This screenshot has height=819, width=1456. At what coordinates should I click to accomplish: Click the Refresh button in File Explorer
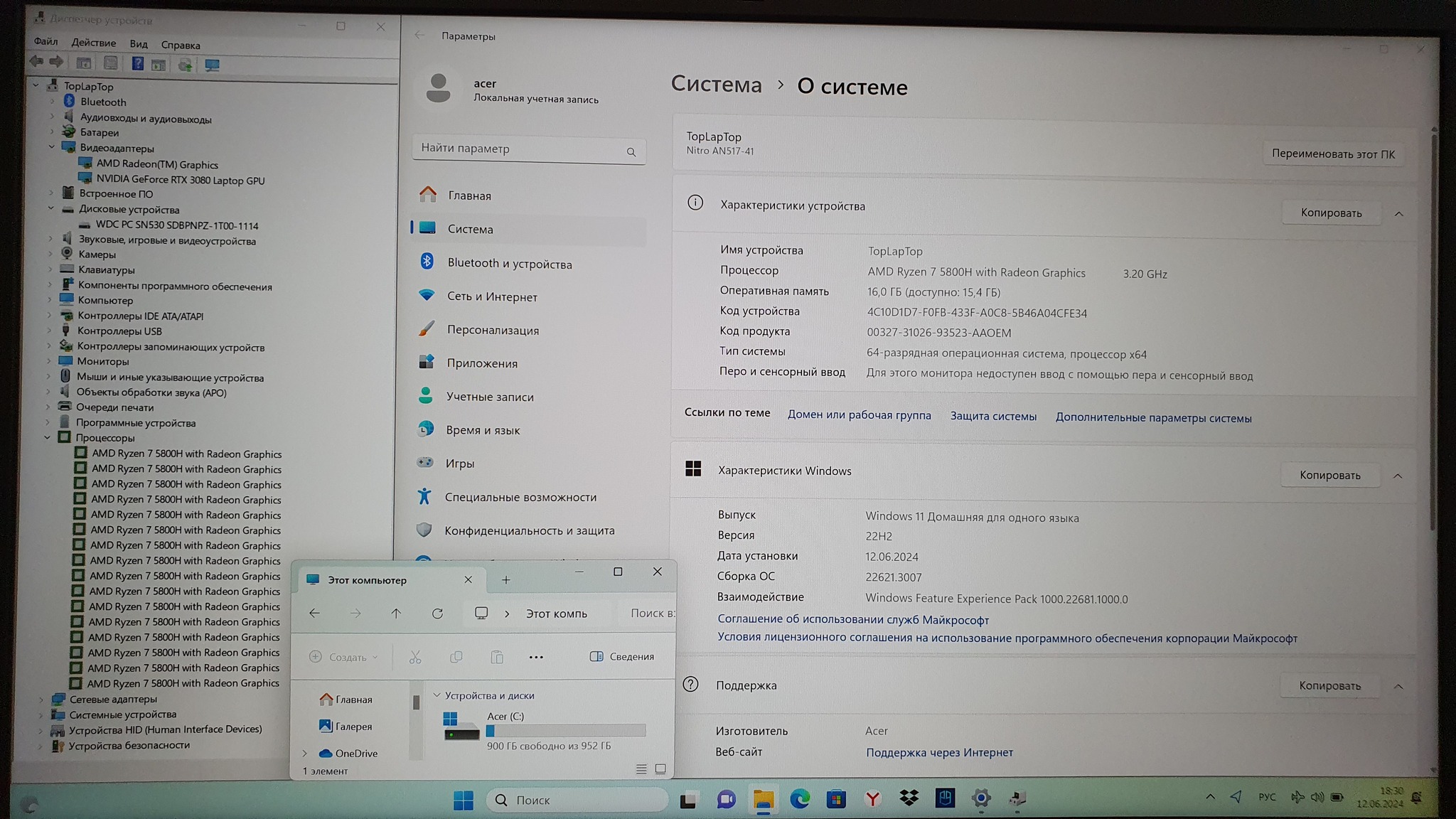(437, 614)
